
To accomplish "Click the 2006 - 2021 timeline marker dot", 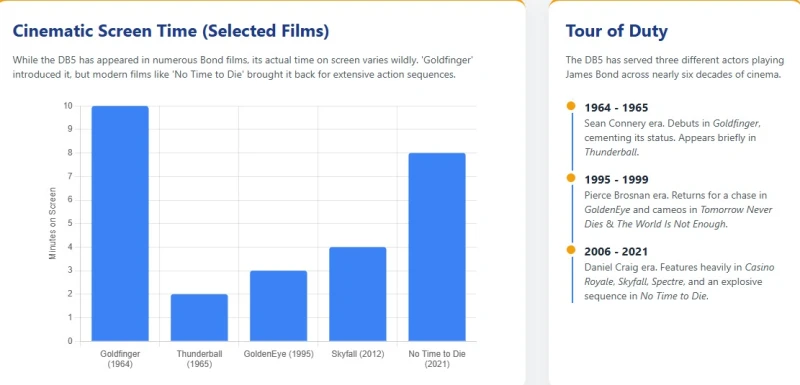I will point(571,250).
